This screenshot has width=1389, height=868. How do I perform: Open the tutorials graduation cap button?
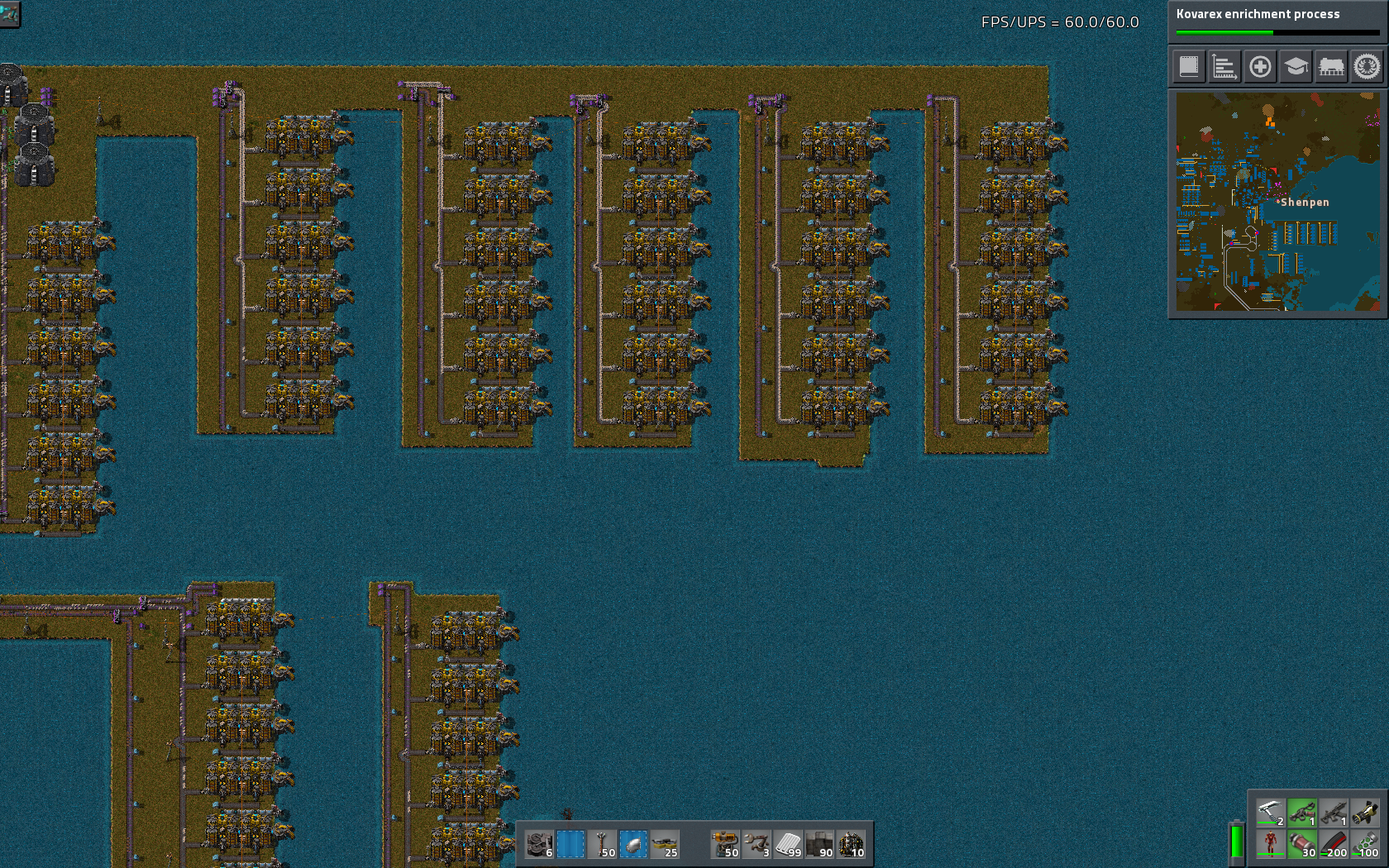[1296, 67]
